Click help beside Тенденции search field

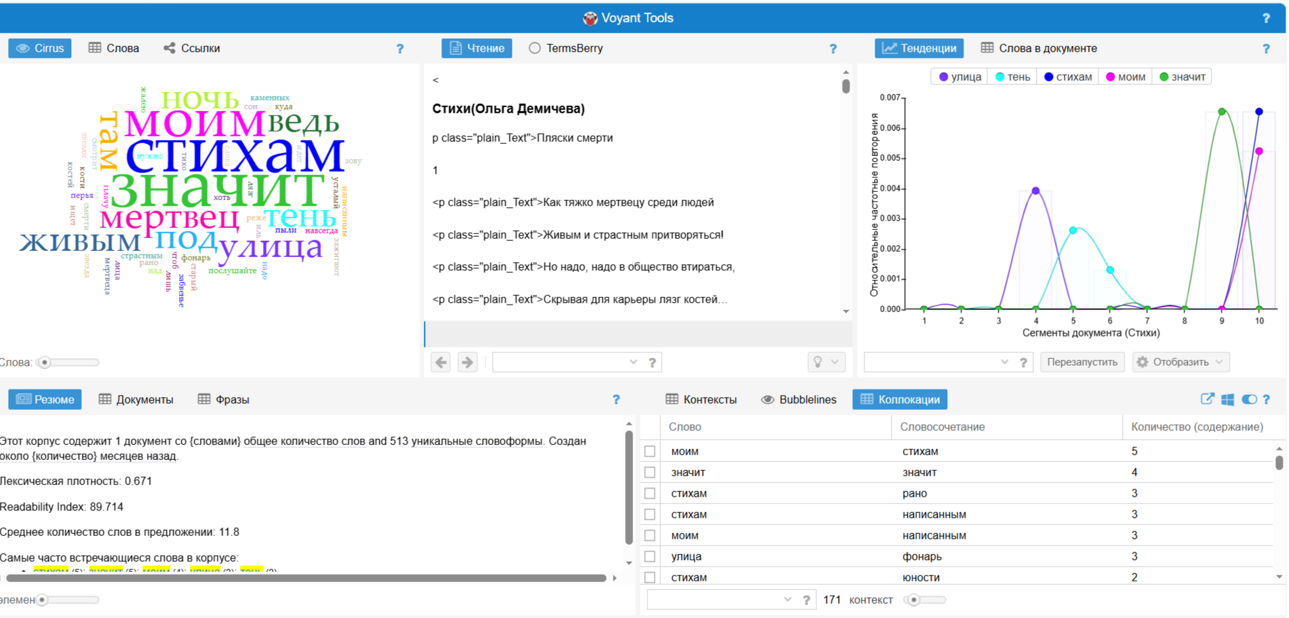(x=1023, y=362)
